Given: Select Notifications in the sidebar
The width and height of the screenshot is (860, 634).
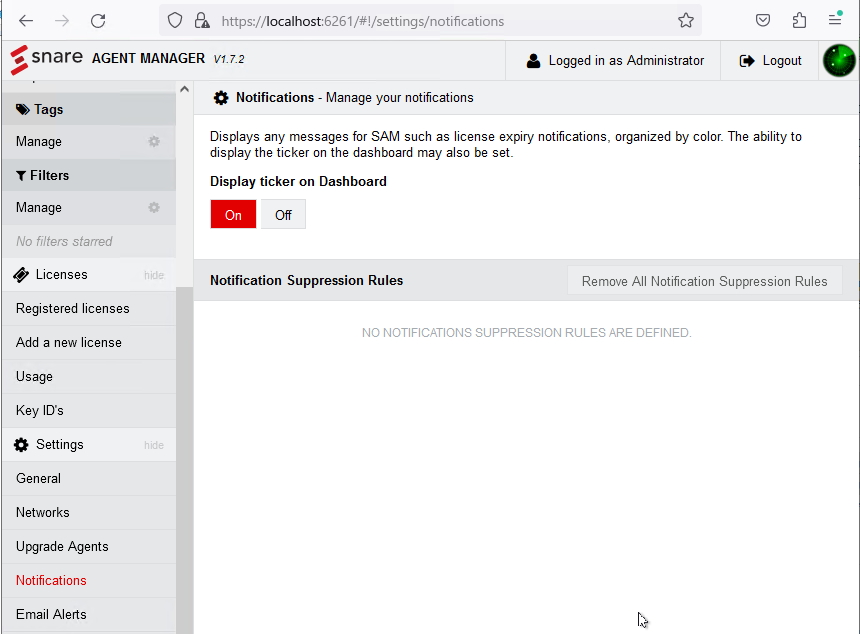Looking at the screenshot, I should click(x=89, y=581).
